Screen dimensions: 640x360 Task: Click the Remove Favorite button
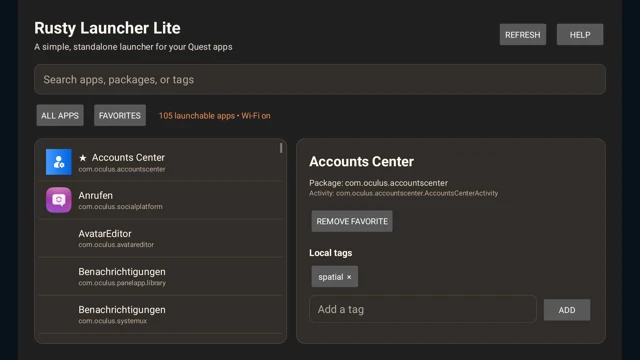tap(352, 221)
